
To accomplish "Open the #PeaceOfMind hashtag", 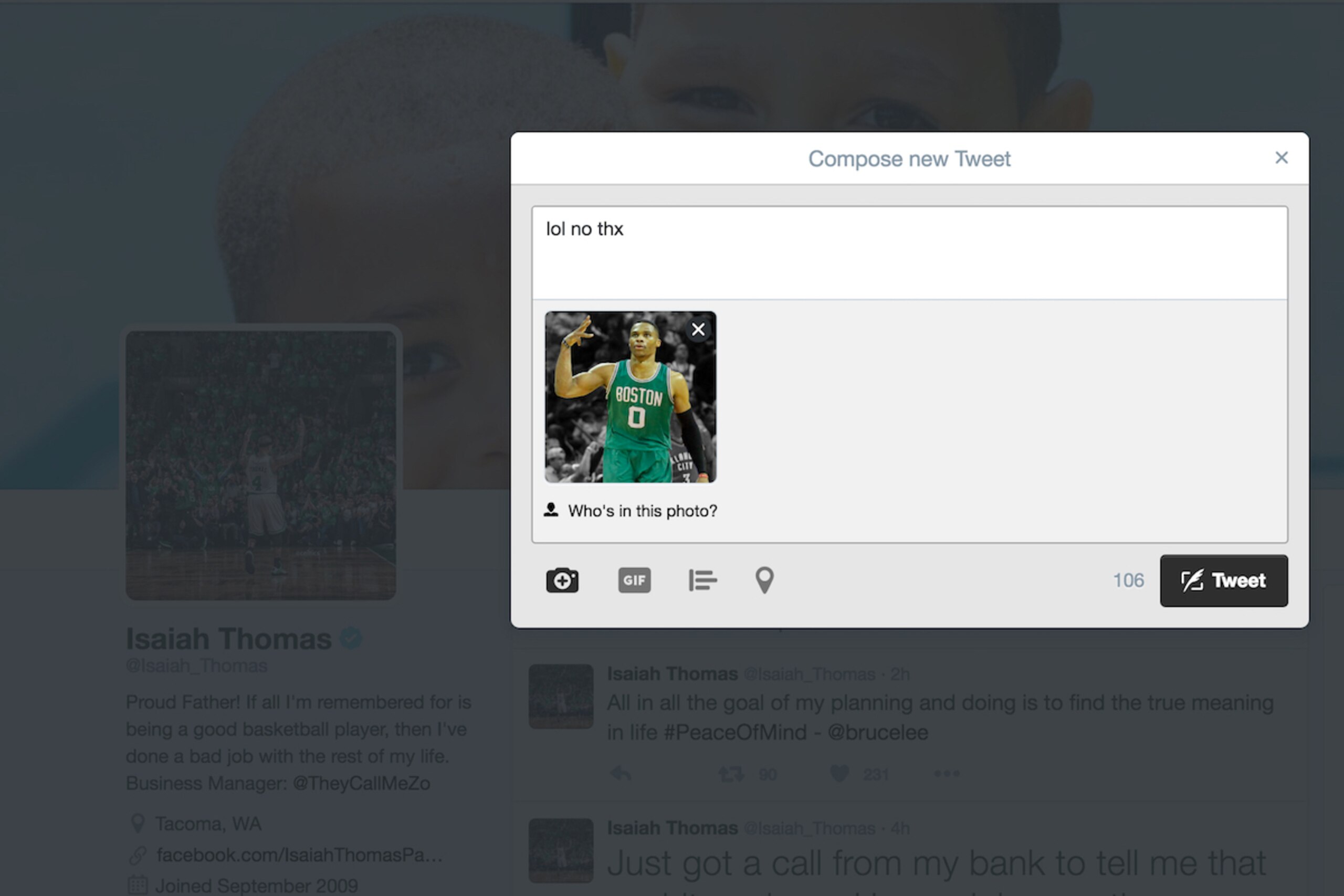I will 735,732.
